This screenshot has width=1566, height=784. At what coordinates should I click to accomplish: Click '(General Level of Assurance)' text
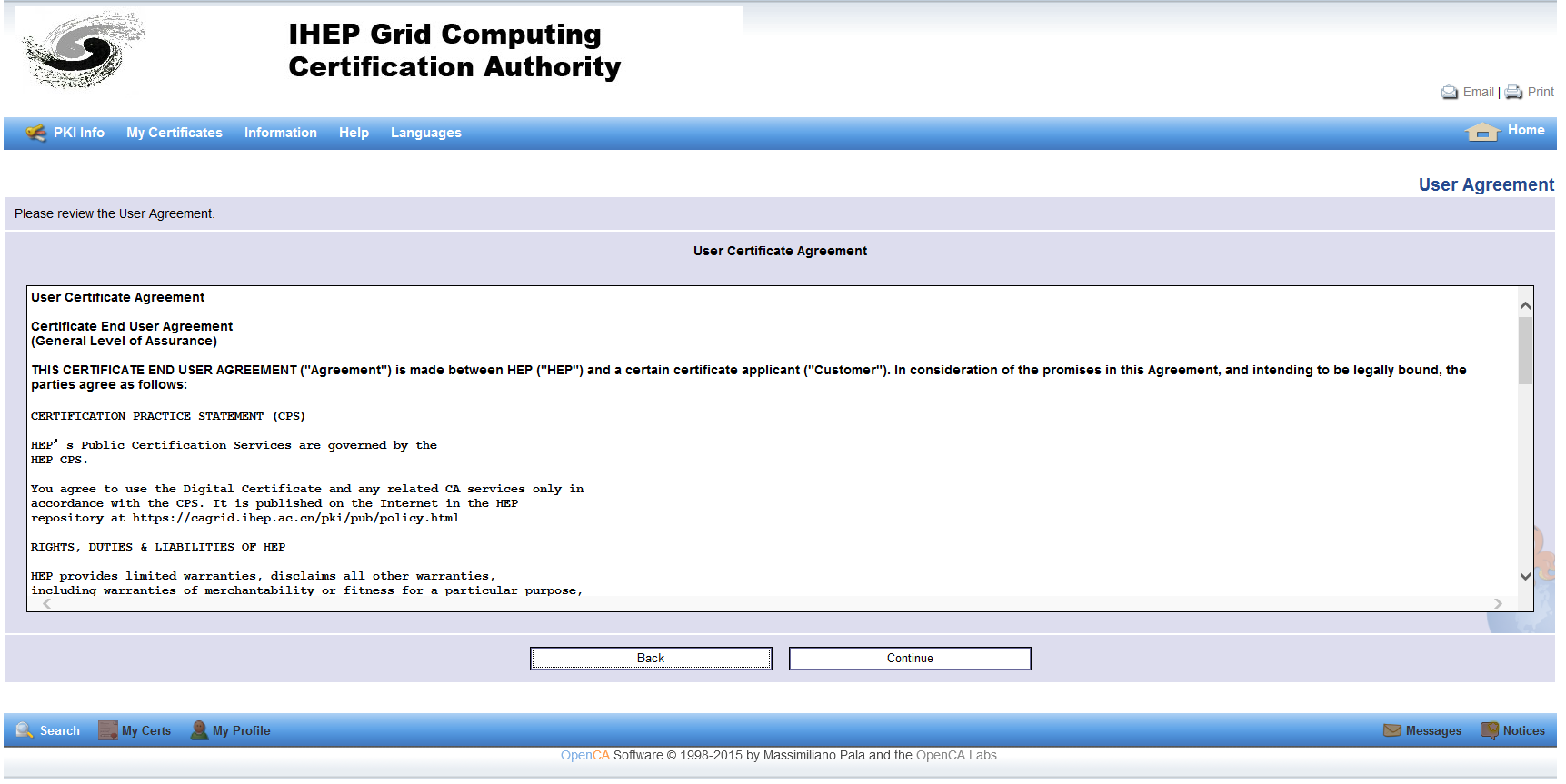(125, 341)
